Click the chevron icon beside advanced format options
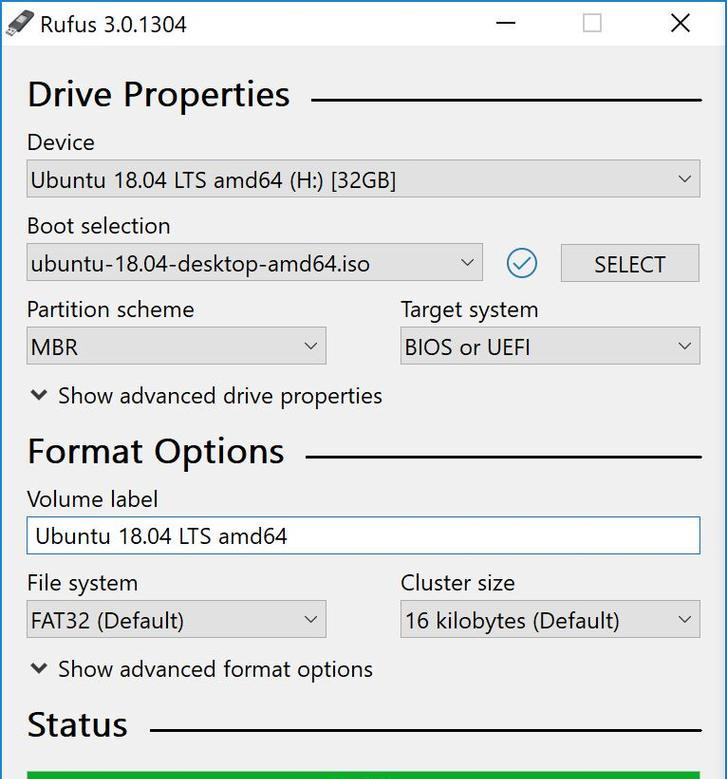The width and height of the screenshot is (727, 779). pos(39,669)
